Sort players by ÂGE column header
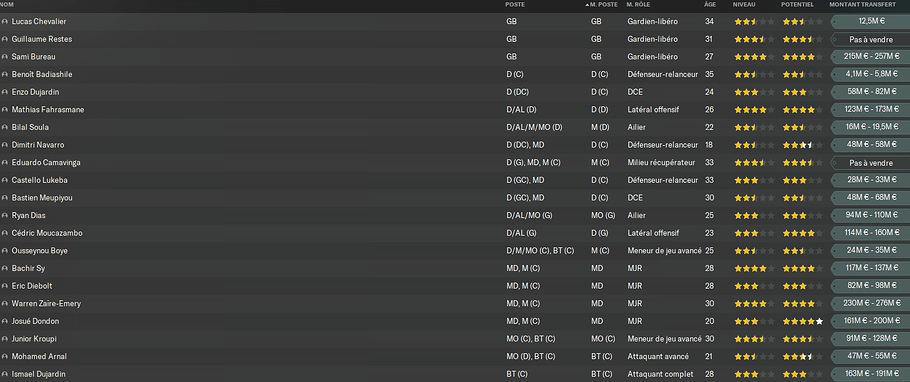The width and height of the screenshot is (910, 382). [x=710, y=5]
